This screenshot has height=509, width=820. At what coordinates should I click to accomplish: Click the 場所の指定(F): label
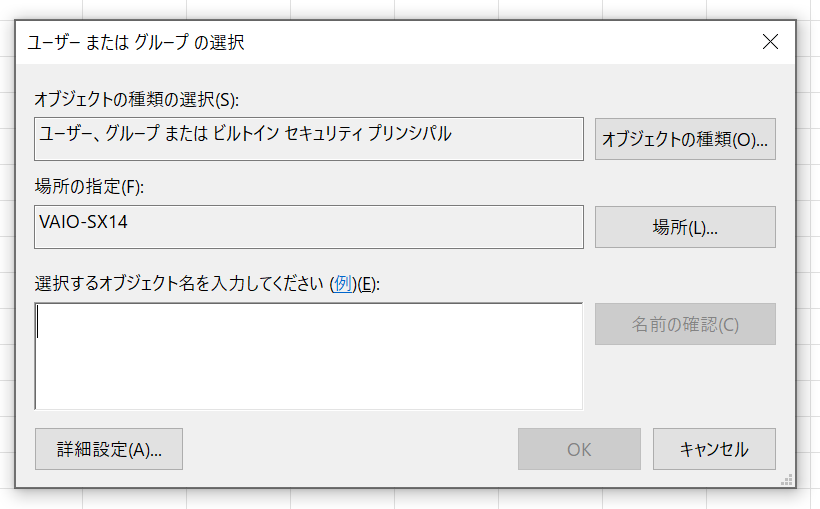tap(89, 187)
